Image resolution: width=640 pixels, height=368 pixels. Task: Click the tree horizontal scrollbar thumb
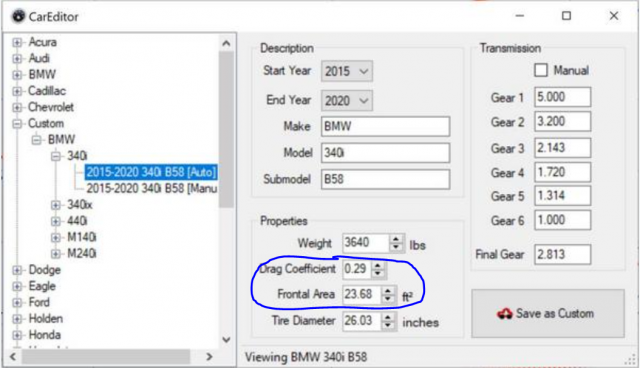(106, 357)
